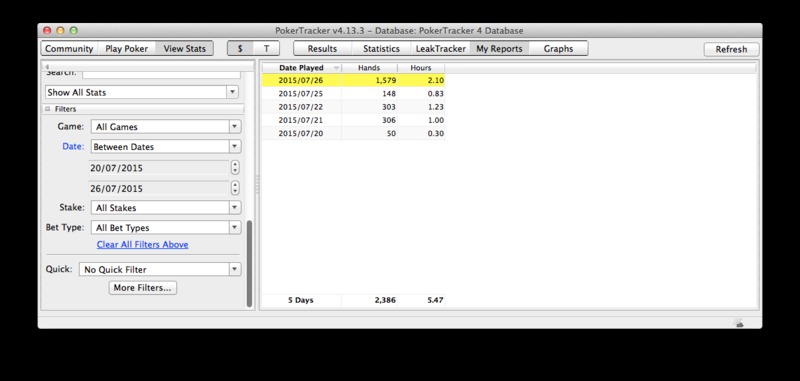800x381 pixels.
Task: Click the 2,386 total hands summary
Action: [369, 300]
